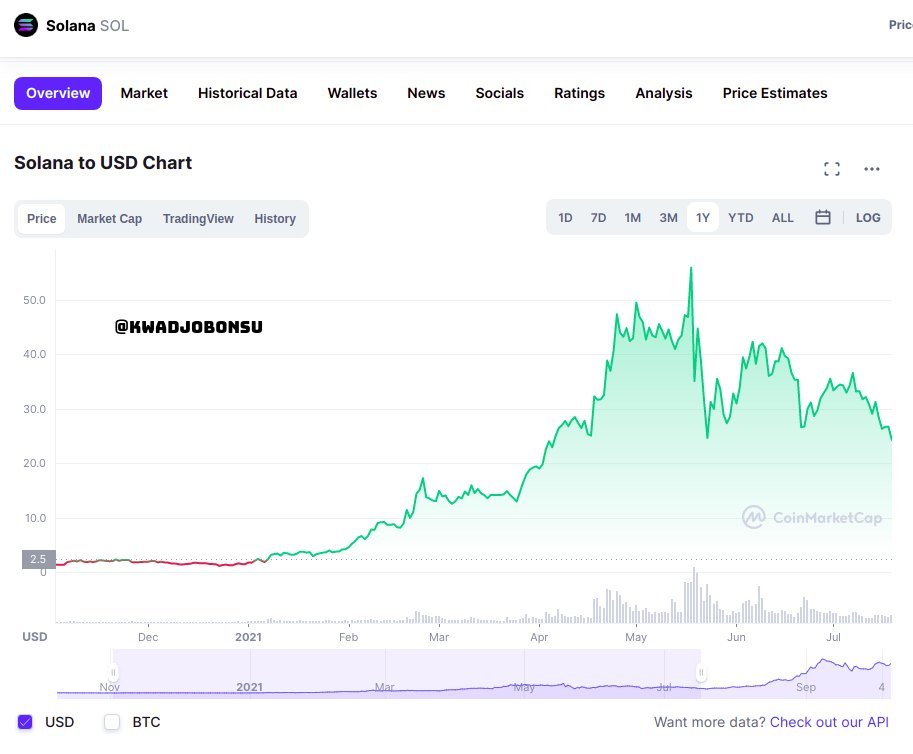The image size is (913, 754).
Task: Follow the "Check out our API" link
Action: [829, 722]
